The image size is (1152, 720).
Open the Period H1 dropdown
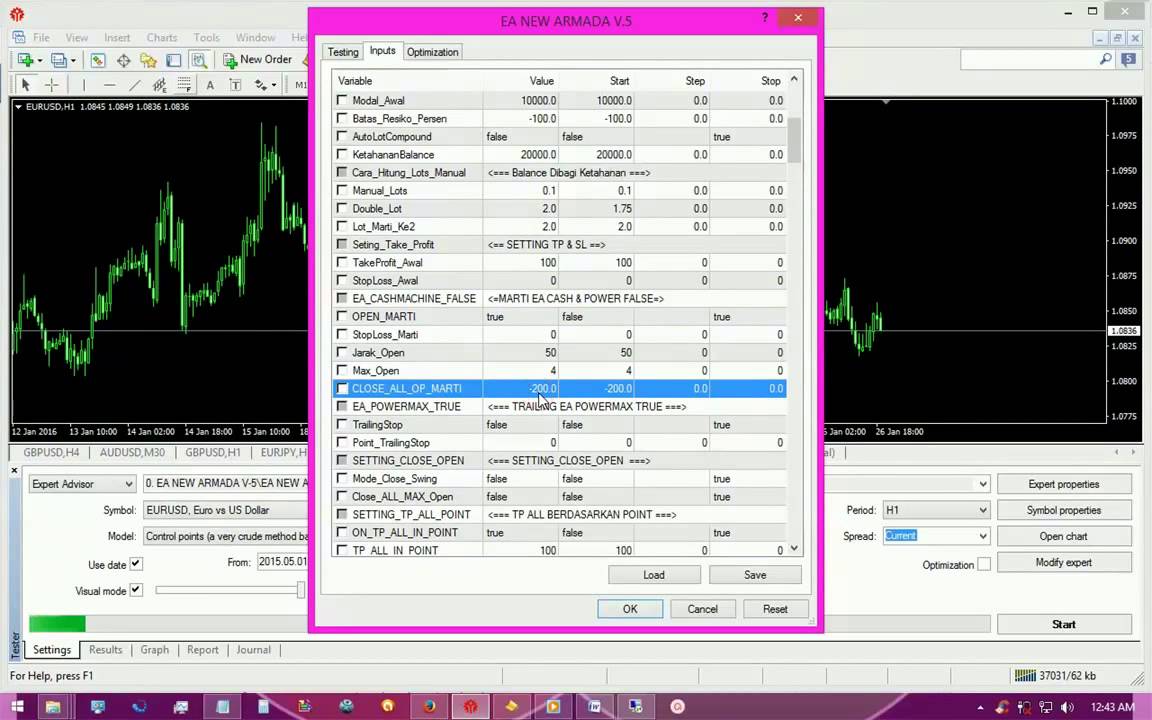pos(937,510)
